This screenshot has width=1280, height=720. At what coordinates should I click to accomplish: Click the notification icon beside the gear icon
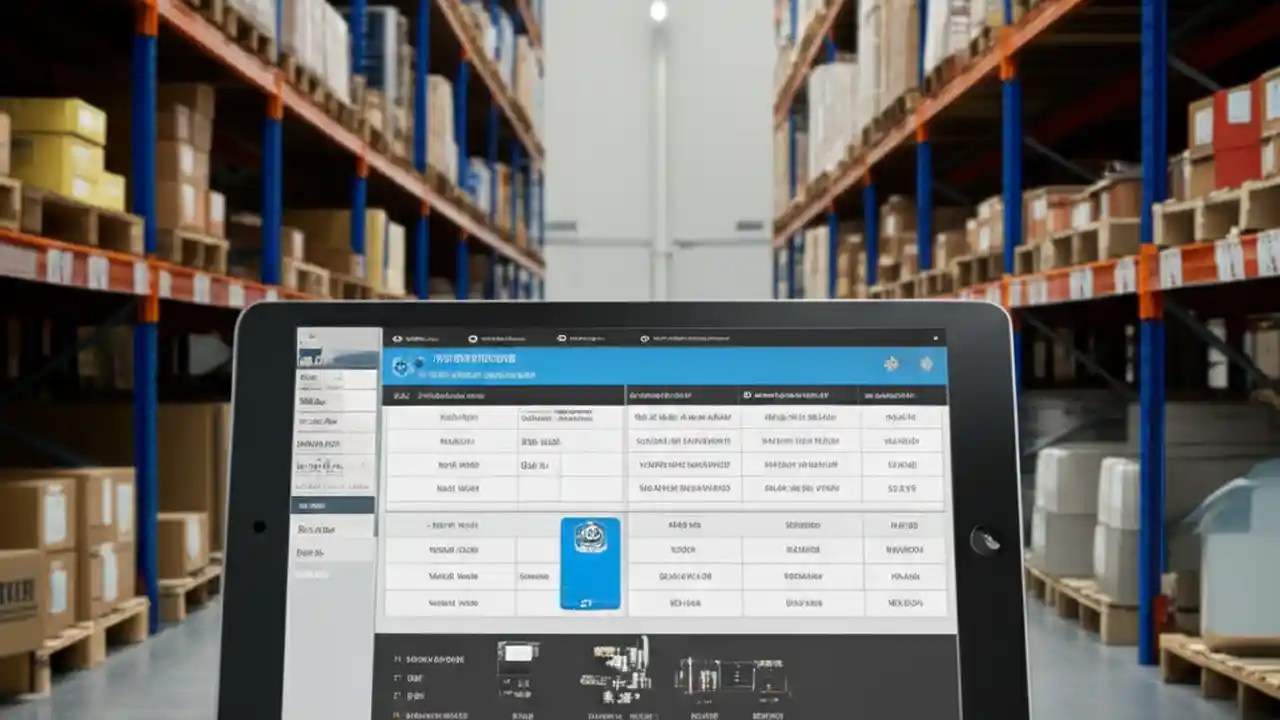pos(928,365)
